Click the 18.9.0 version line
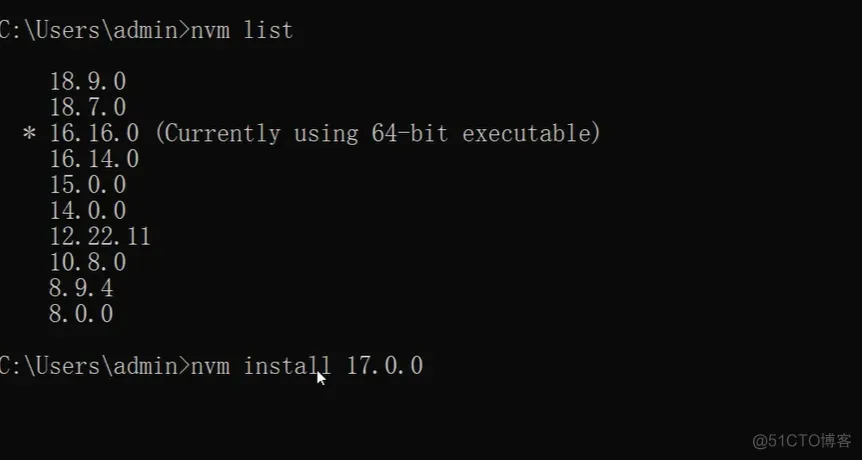 (x=88, y=81)
